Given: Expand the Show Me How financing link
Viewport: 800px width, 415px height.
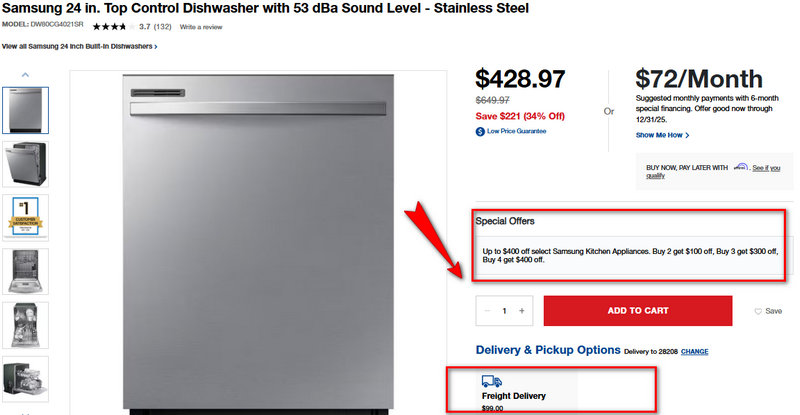Looking at the screenshot, I should (662, 135).
